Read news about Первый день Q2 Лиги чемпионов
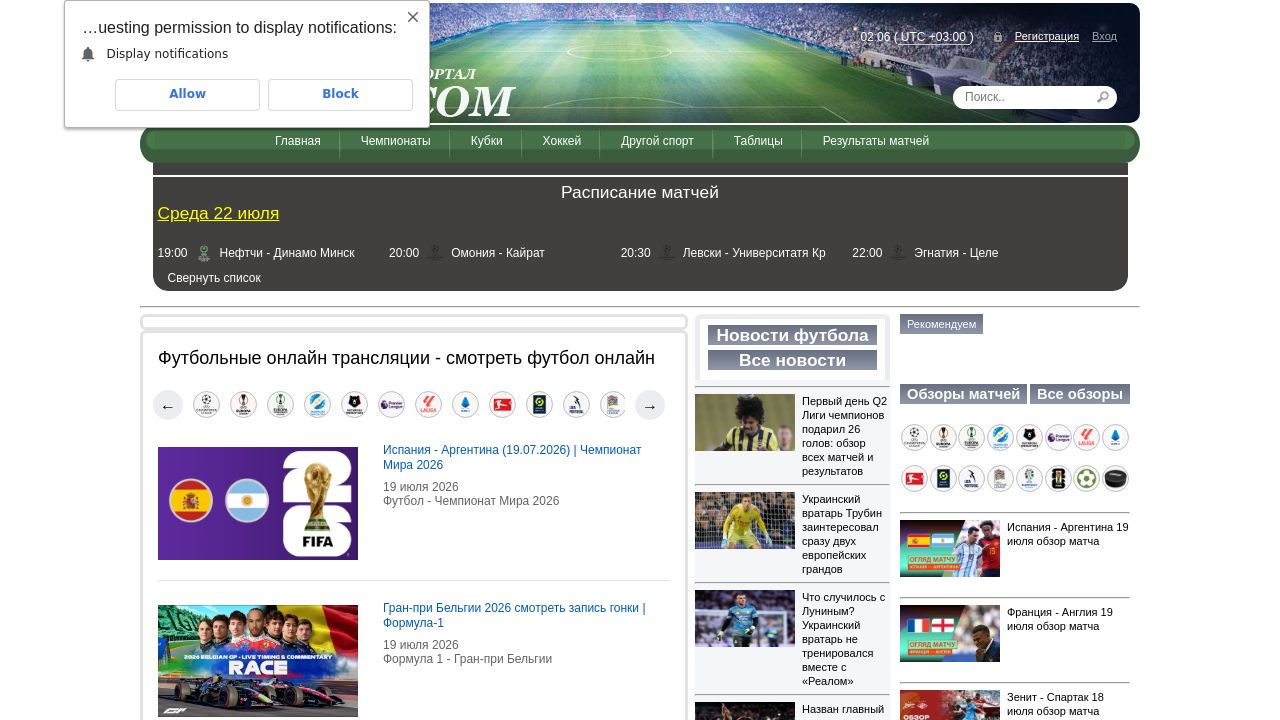This screenshot has height=720, width=1280. coord(844,436)
